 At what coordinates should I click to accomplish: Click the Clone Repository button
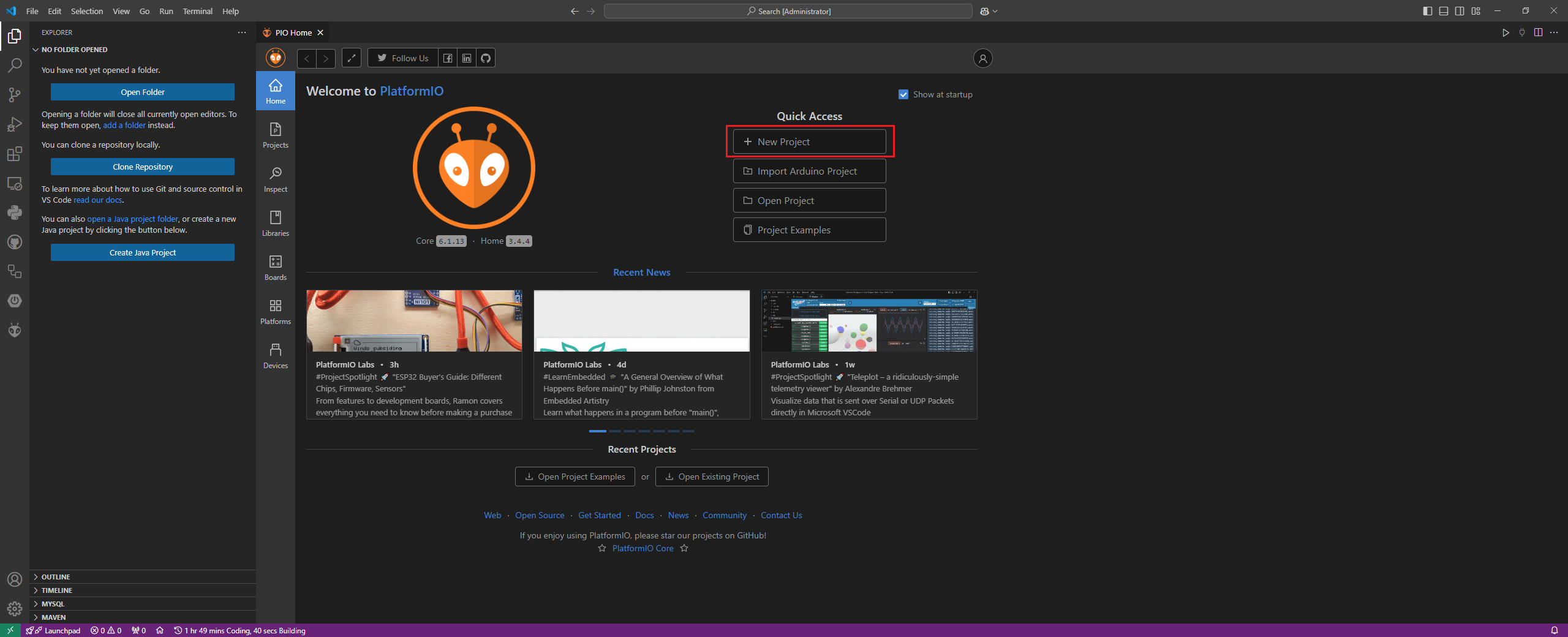click(143, 167)
